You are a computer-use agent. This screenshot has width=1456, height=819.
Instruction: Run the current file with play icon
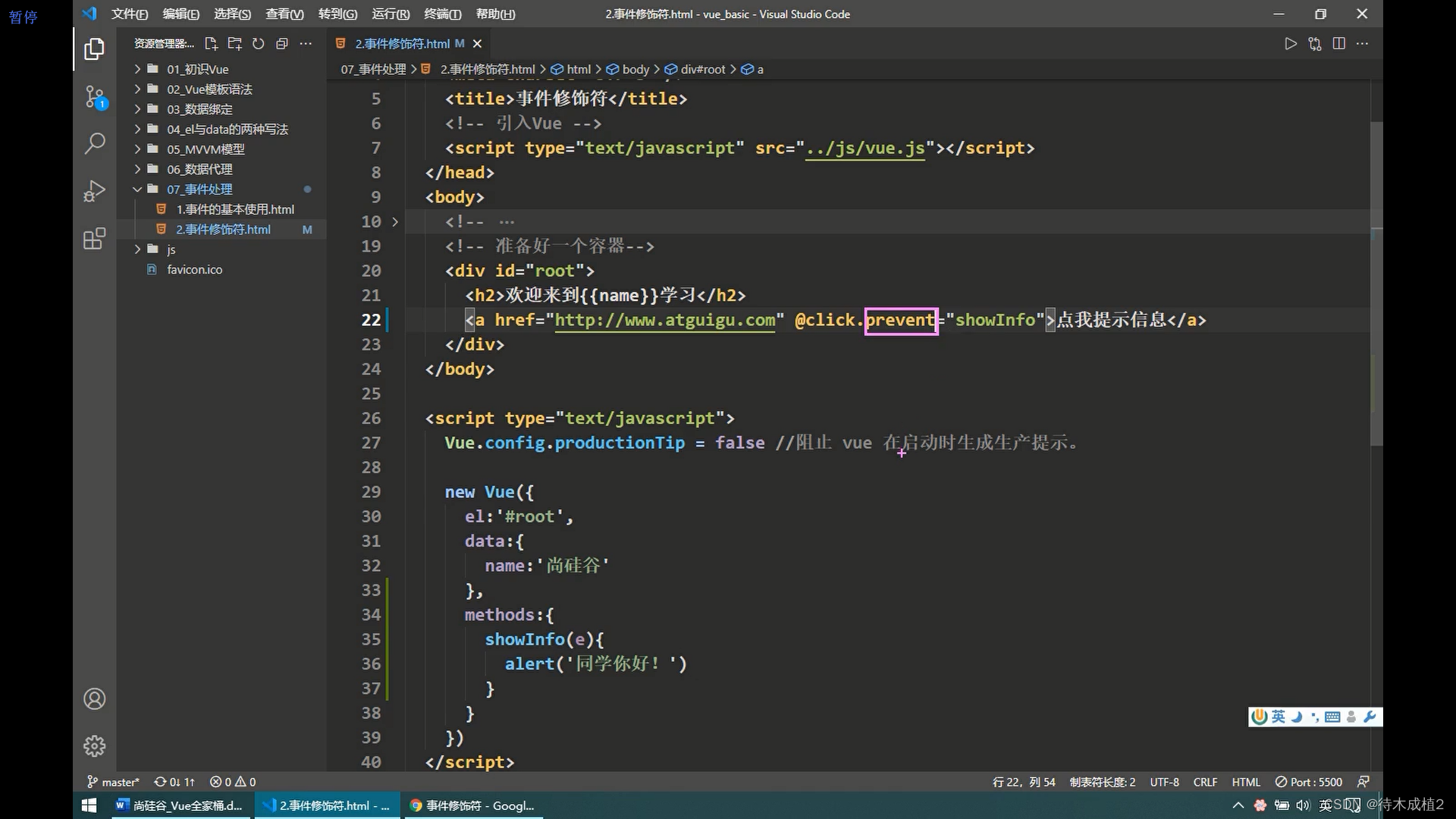(1291, 43)
